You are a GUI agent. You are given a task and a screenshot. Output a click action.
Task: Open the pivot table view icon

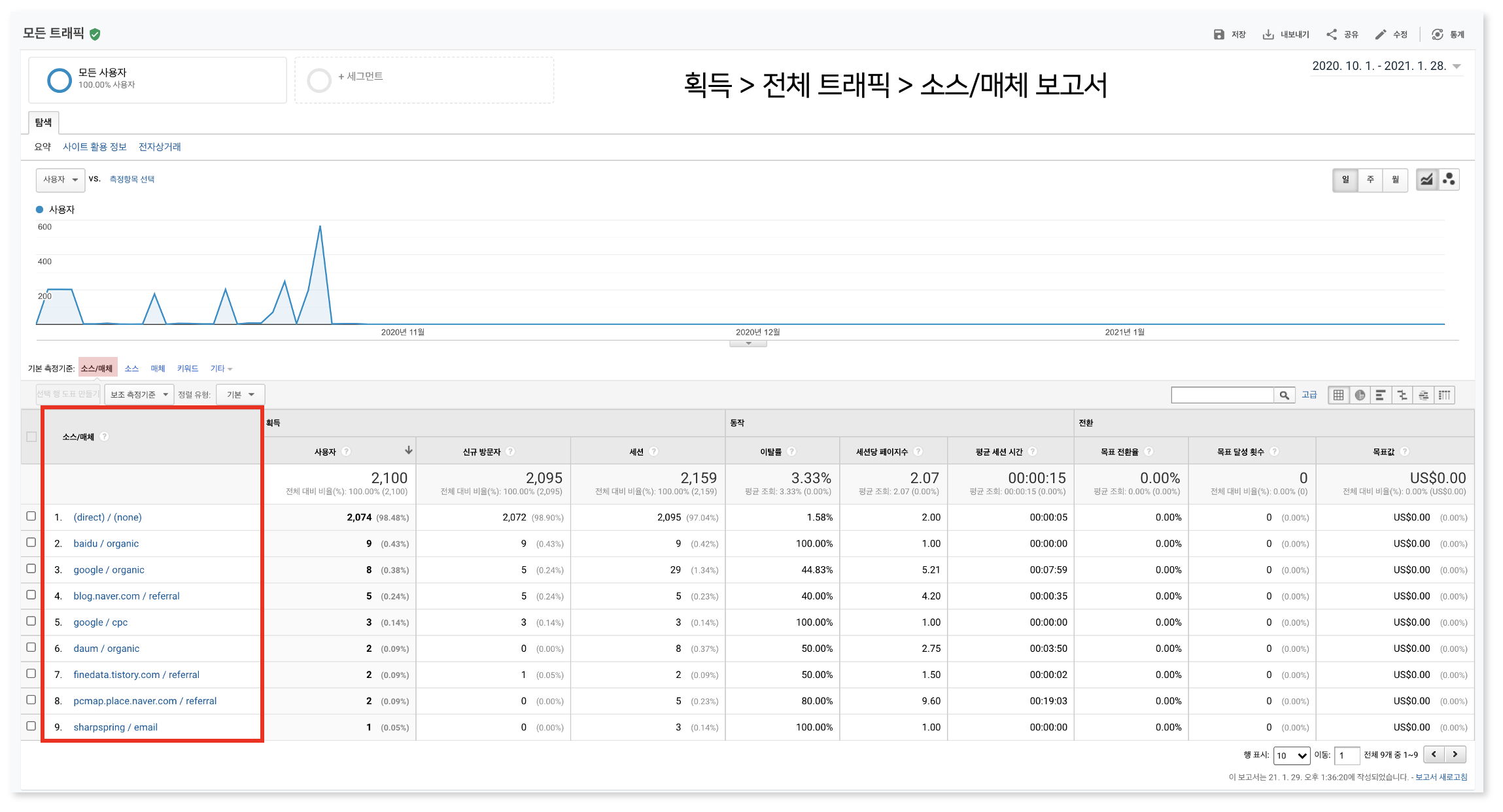(x=1444, y=395)
